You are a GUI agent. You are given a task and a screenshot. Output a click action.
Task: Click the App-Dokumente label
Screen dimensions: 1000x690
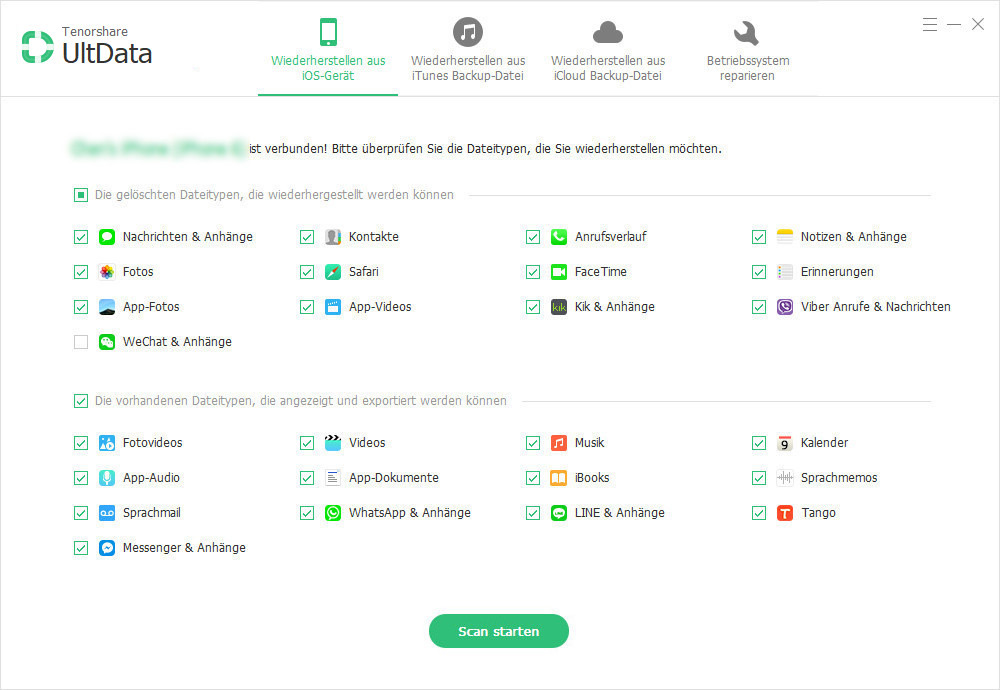(x=393, y=478)
